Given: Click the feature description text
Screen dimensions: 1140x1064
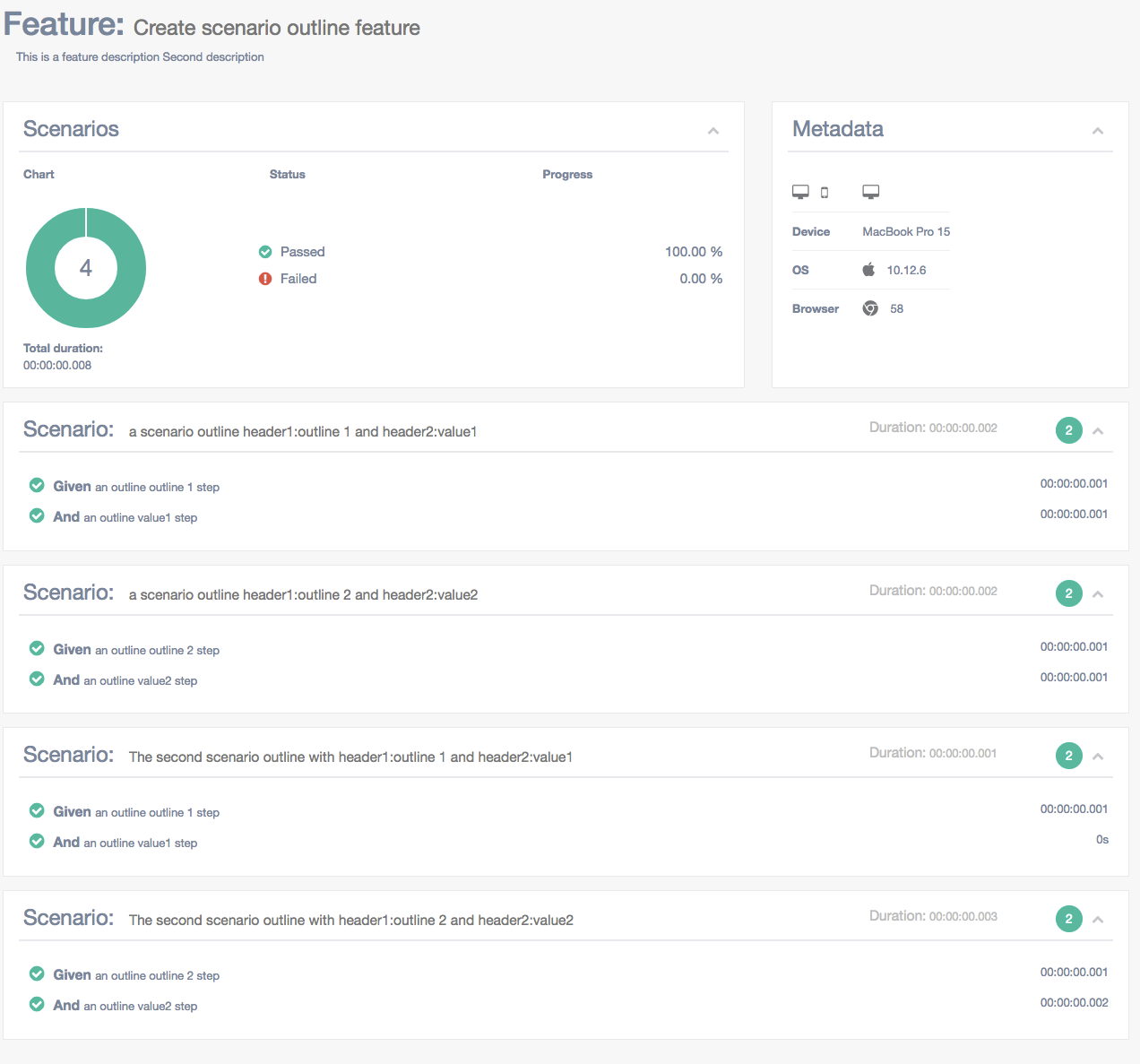Looking at the screenshot, I should point(140,56).
